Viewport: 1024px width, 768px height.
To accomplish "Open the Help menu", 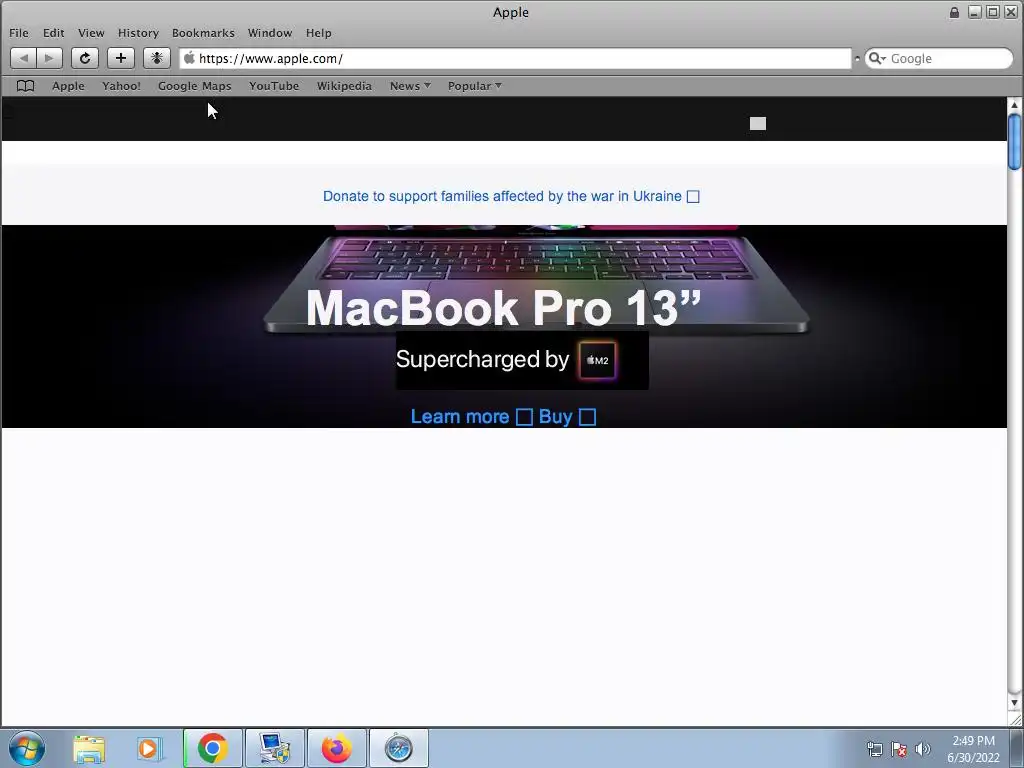I will click(319, 33).
